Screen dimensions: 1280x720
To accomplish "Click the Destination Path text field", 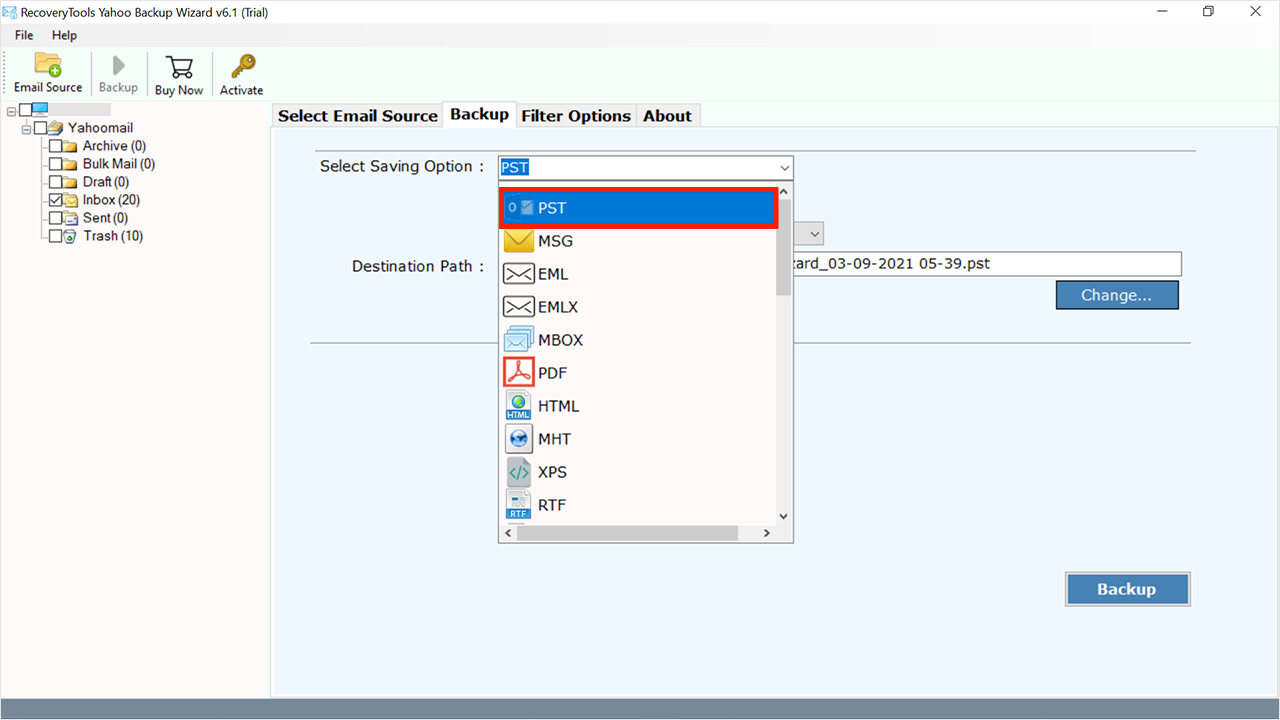I will tap(987, 264).
